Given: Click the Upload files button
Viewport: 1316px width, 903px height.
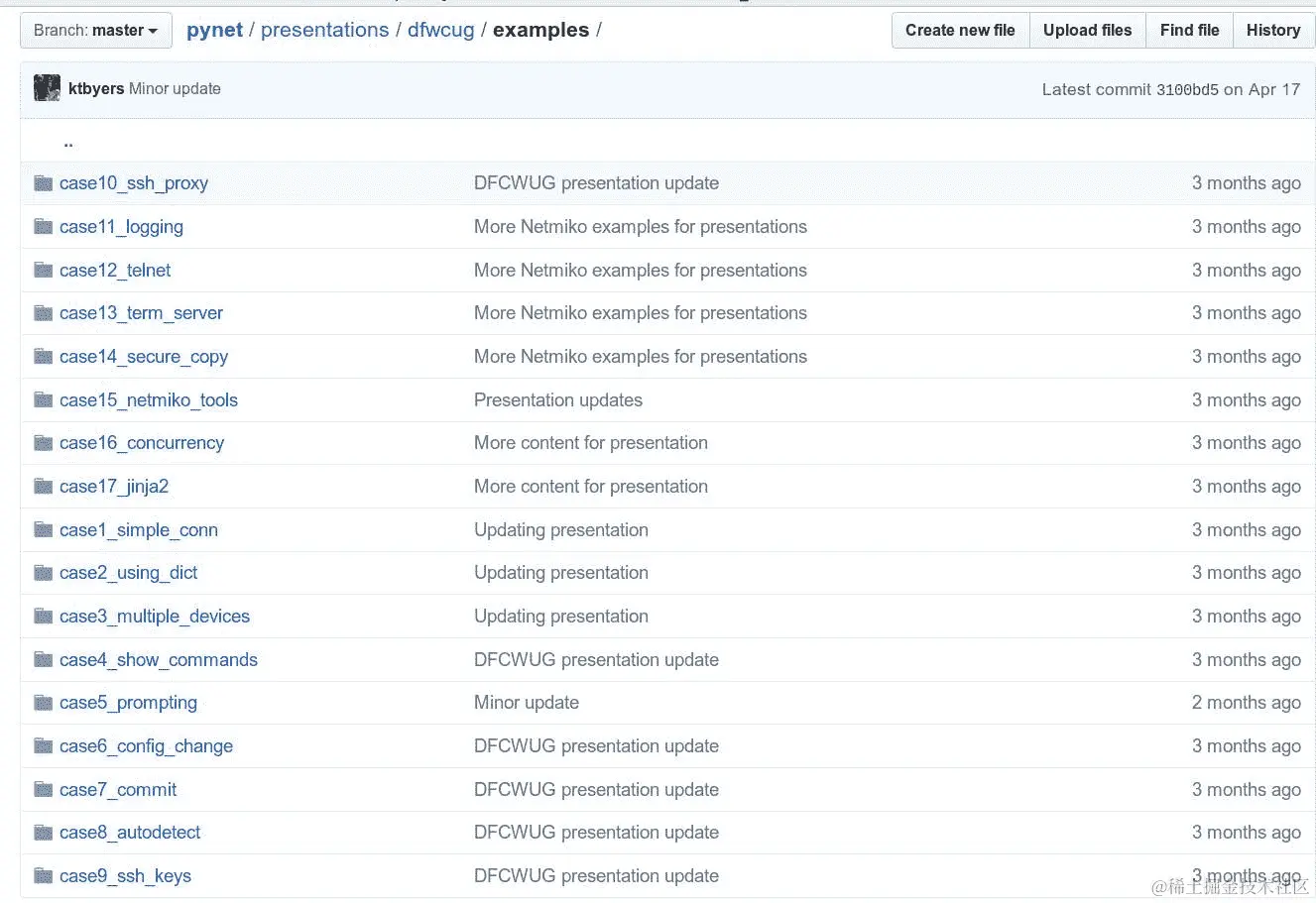Looking at the screenshot, I should pos(1087,30).
